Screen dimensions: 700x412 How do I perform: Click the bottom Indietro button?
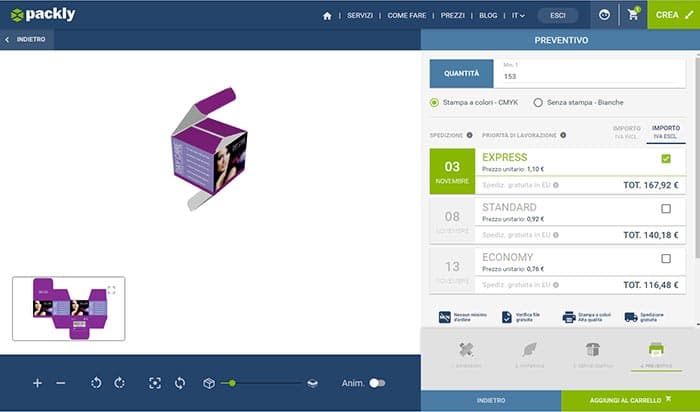pyautogui.click(x=491, y=400)
